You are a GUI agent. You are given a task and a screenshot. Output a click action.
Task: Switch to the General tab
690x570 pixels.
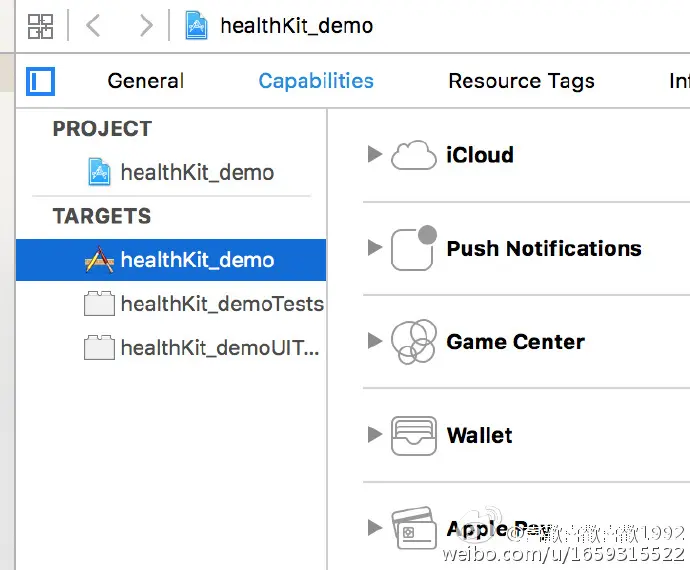[x=146, y=81]
